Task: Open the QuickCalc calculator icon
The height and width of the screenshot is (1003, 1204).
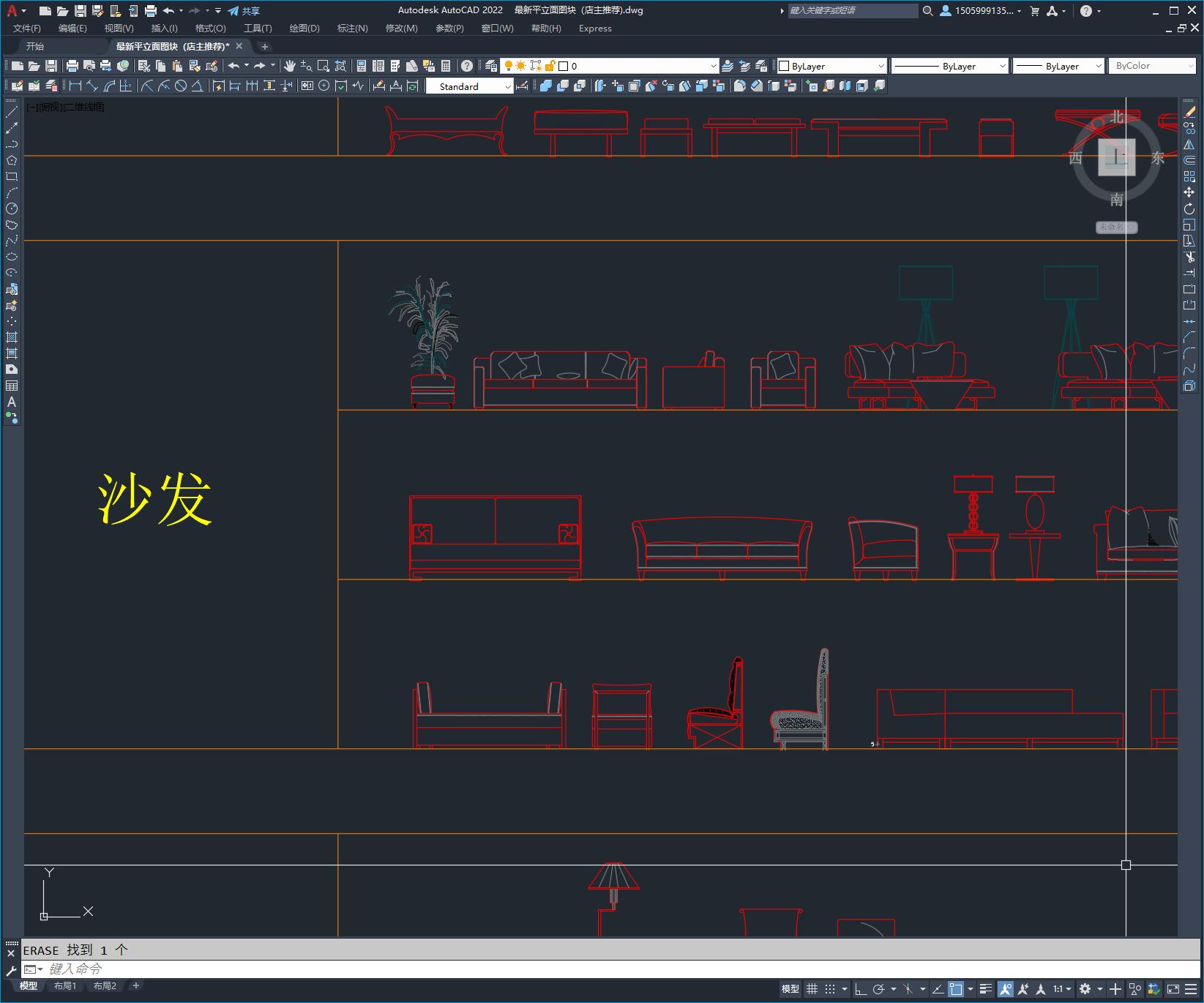Action: pyautogui.click(x=446, y=66)
